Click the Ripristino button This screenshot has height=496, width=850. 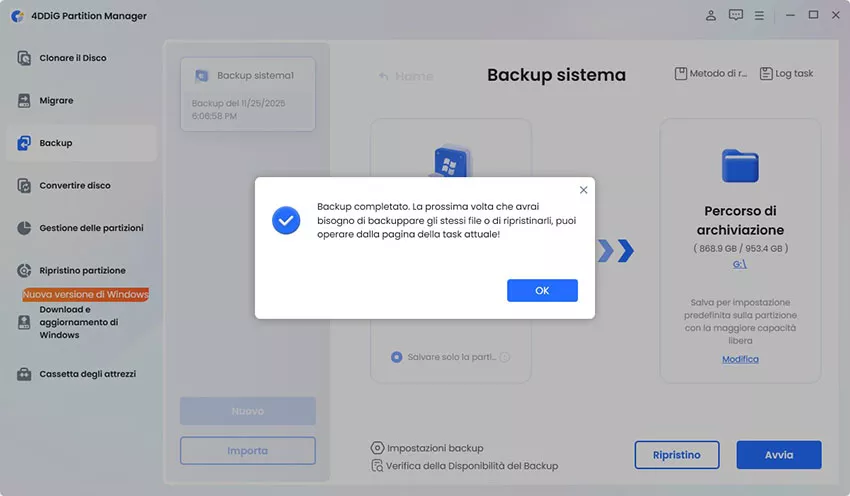[x=677, y=455]
